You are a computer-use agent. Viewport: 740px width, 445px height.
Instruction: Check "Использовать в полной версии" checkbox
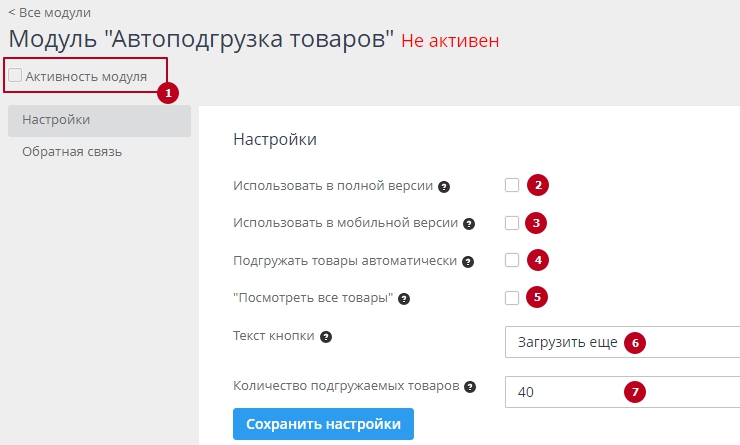[x=512, y=185]
